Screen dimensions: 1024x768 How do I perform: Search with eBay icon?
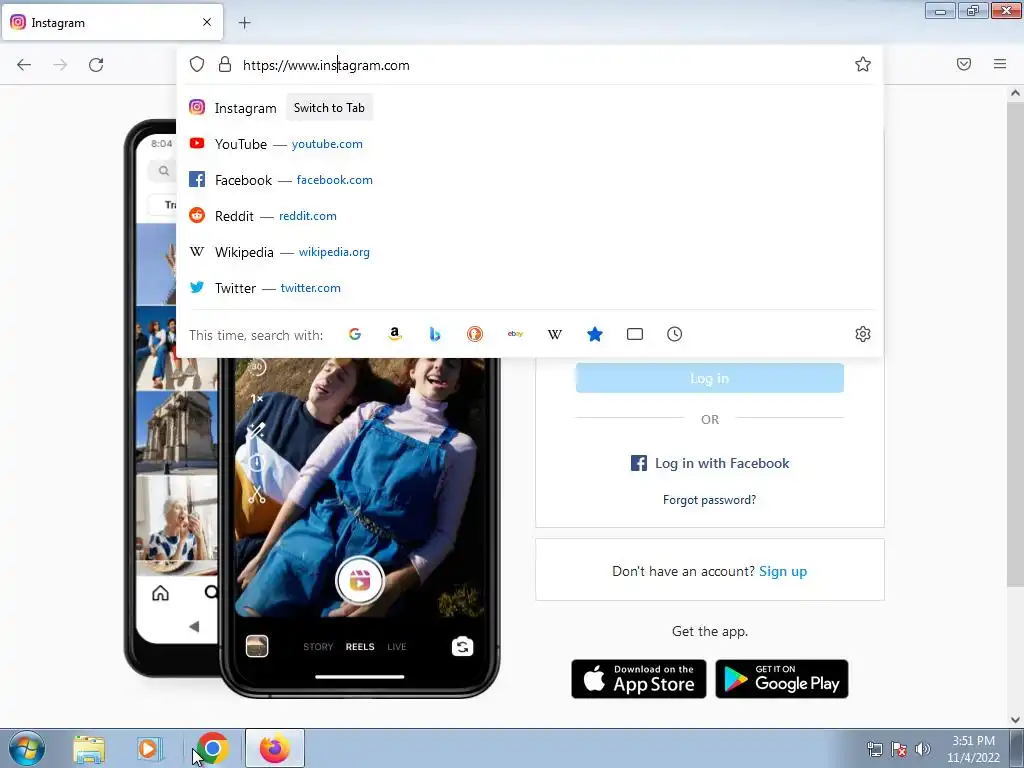tap(515, 334)
